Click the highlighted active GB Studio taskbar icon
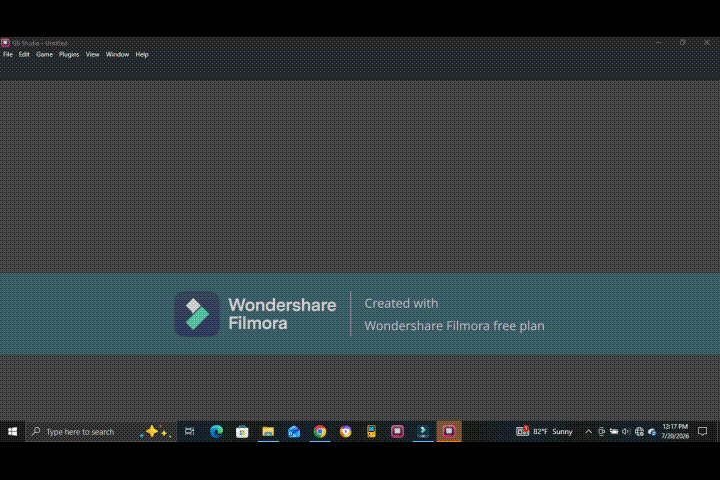The width and height of the screenshot is (720, 480). coord(449,431)
